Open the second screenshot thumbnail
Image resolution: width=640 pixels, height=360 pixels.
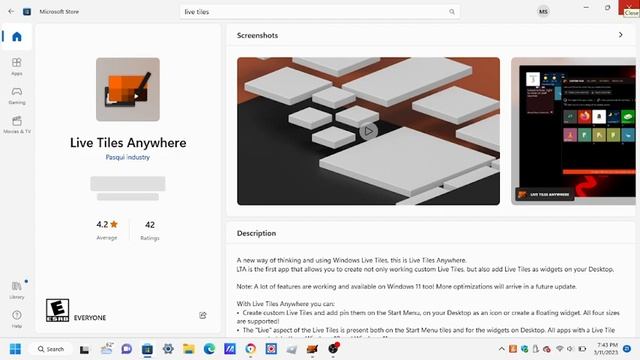[x=573, y=131]
